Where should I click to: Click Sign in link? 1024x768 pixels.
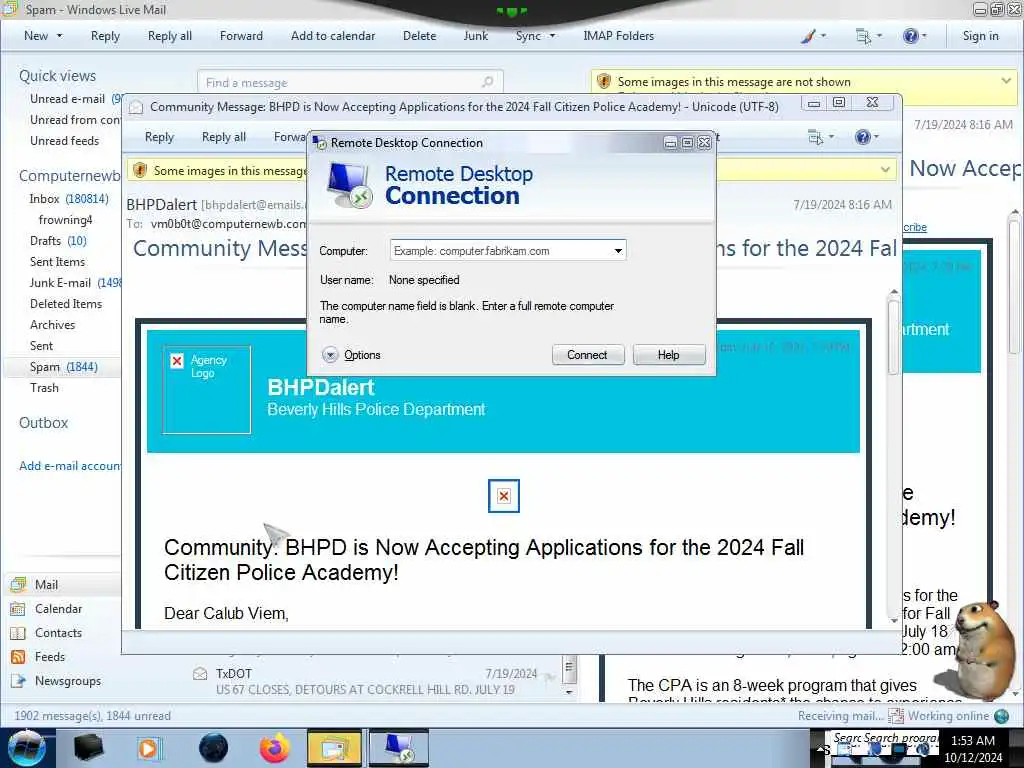[980, 36]
